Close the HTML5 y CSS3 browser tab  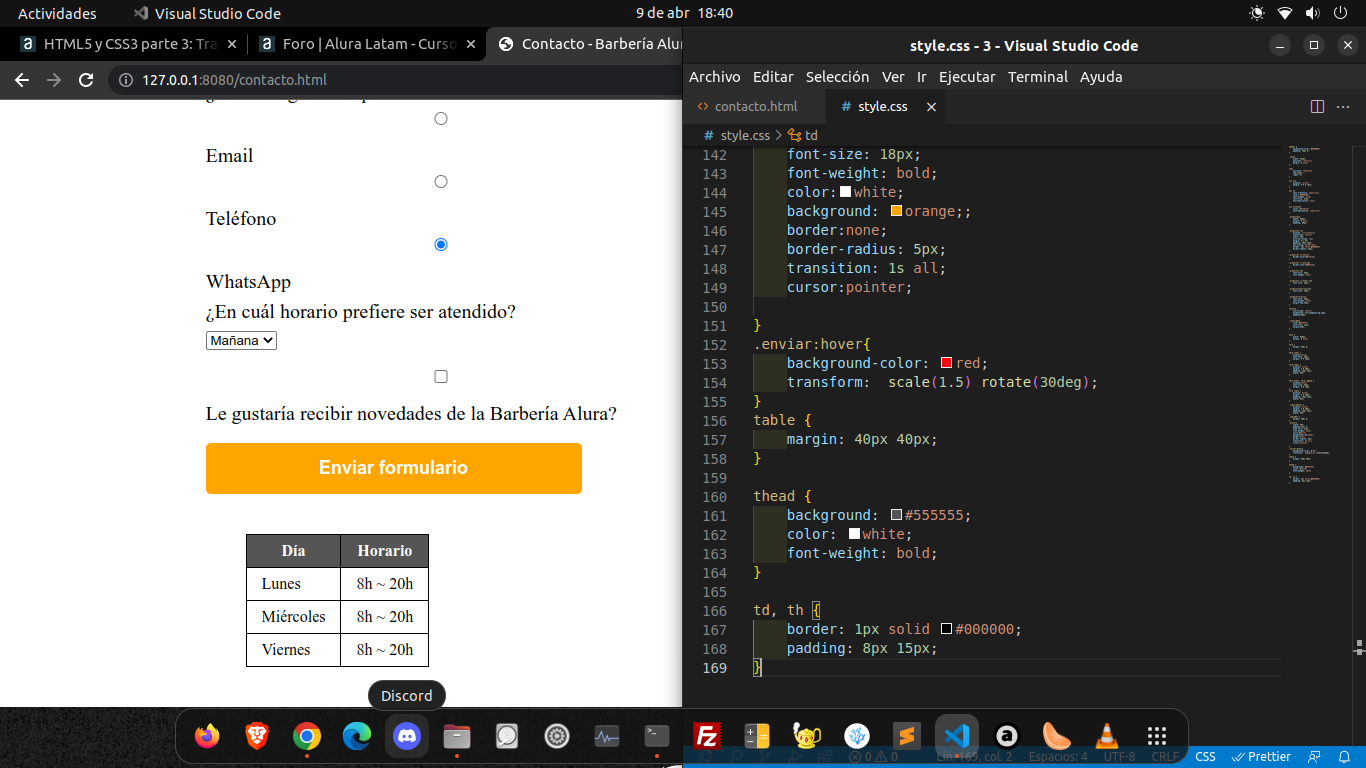point(232,44)
